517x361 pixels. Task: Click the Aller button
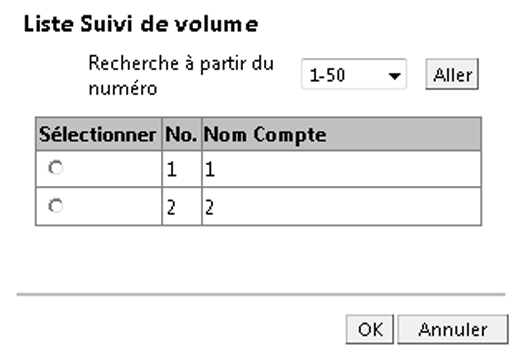[x=452, y=74]
